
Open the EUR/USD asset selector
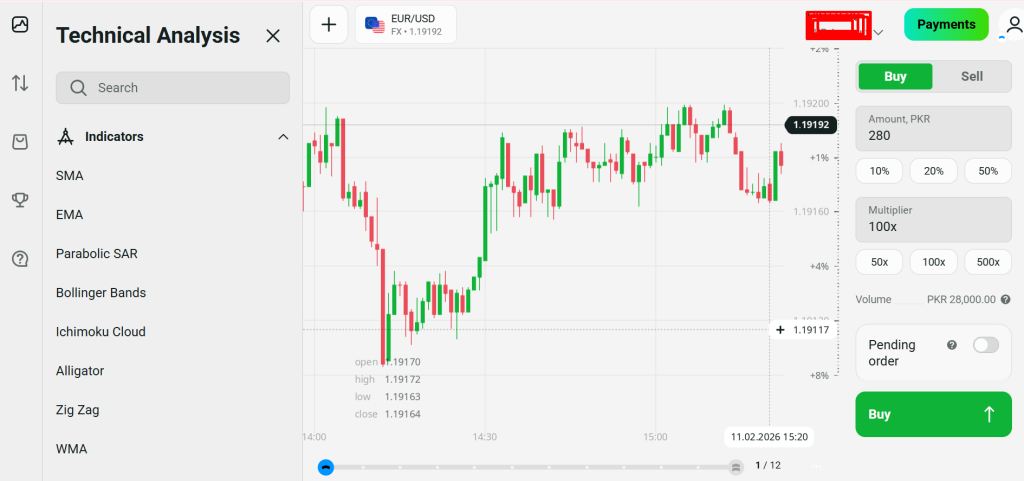click(x=406, y=25)
